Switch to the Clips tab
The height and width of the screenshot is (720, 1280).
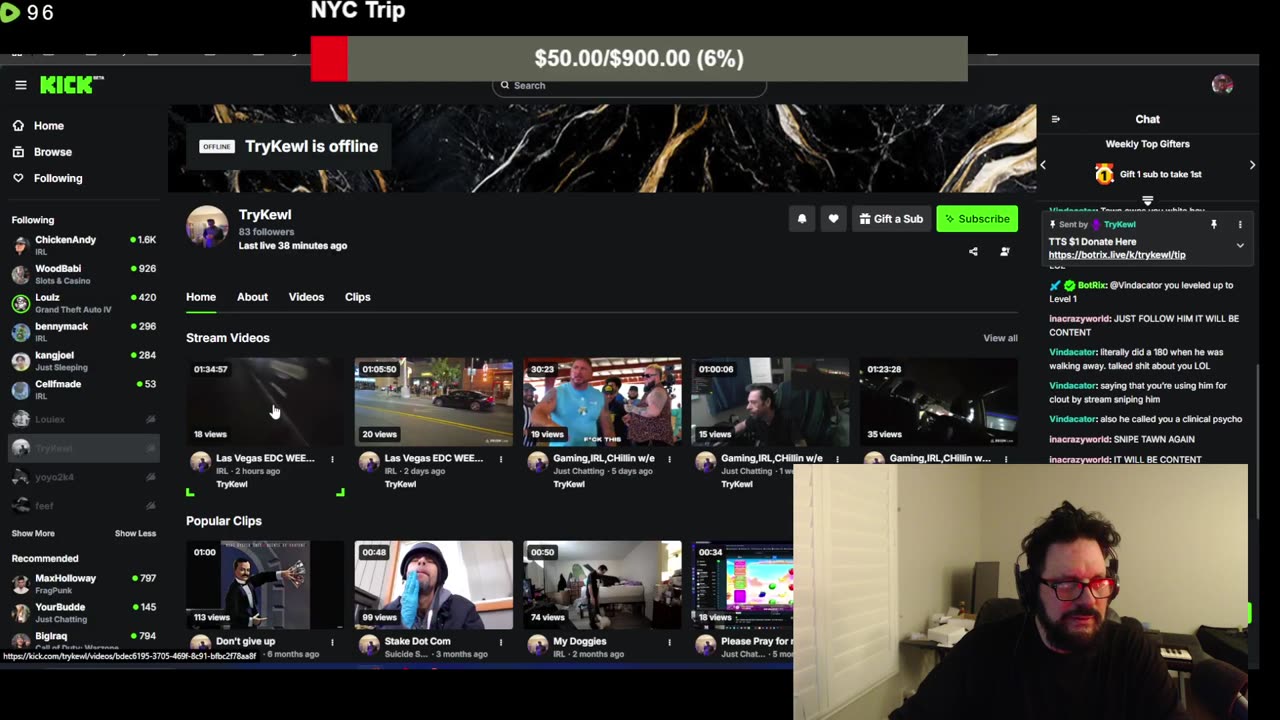coord(357,297)
